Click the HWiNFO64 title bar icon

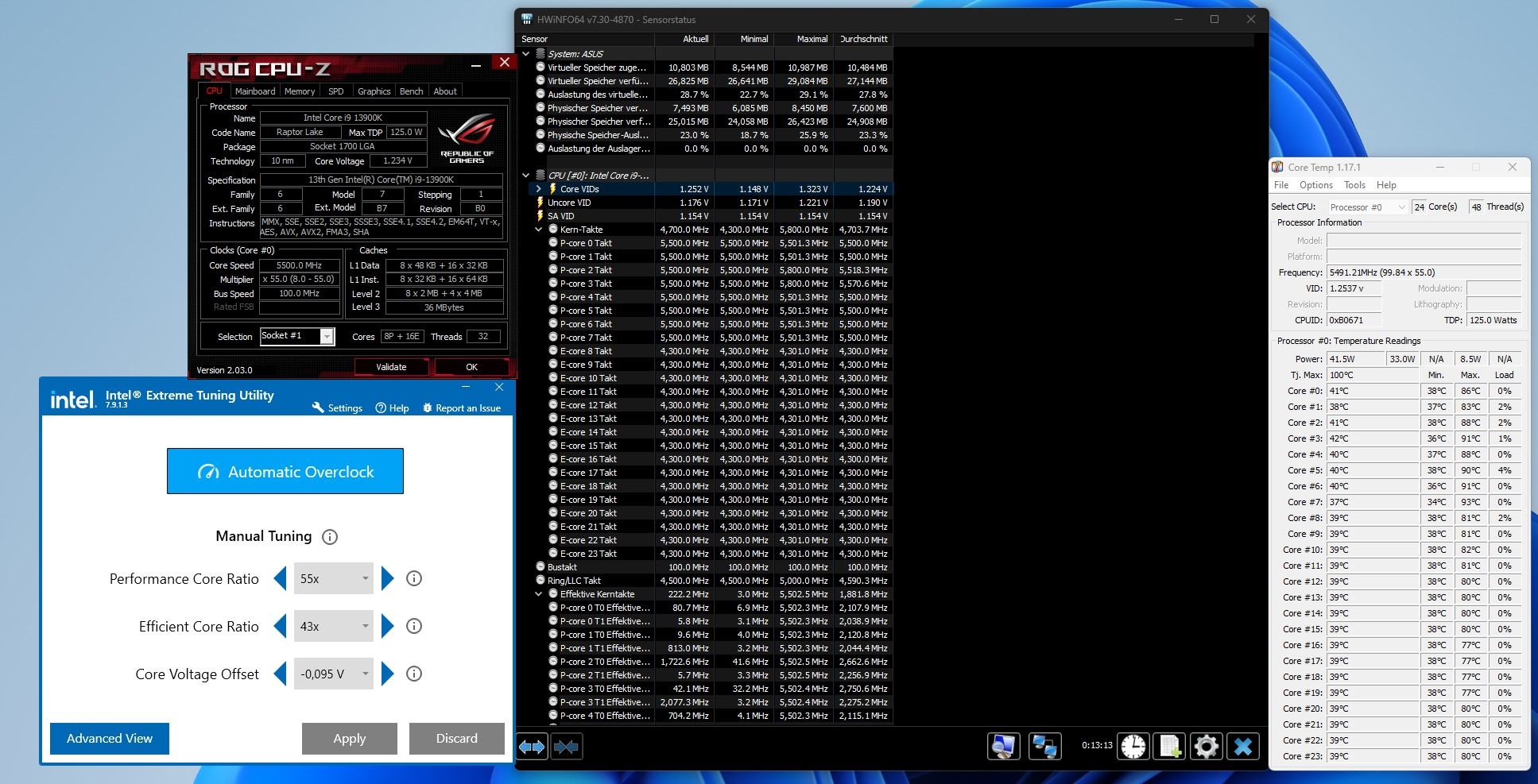click(526, 20)
